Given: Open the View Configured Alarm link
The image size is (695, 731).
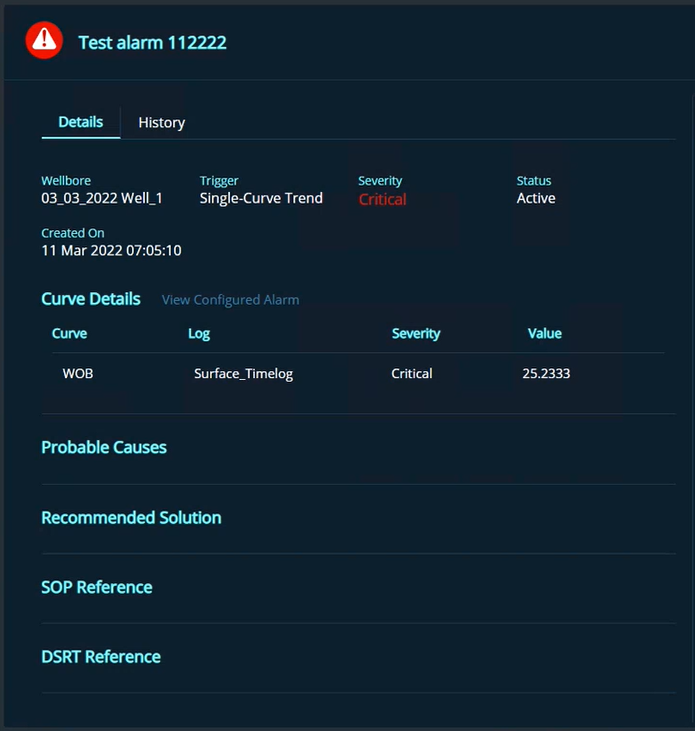Looking at the screenshot, I should (x=230, y=300).
